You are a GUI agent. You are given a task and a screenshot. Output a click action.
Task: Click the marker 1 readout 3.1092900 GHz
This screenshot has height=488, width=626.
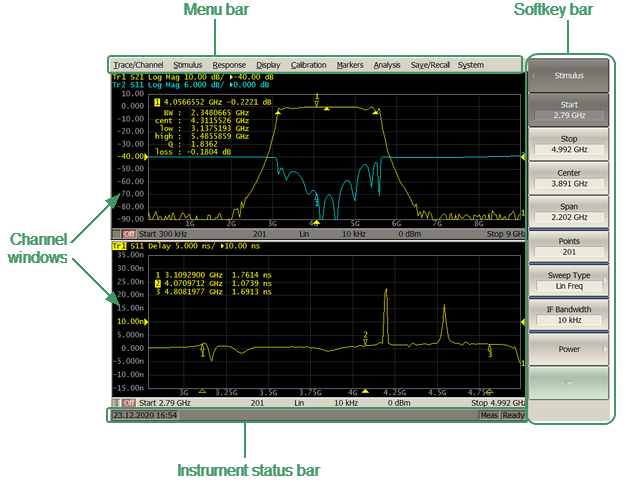213,275
